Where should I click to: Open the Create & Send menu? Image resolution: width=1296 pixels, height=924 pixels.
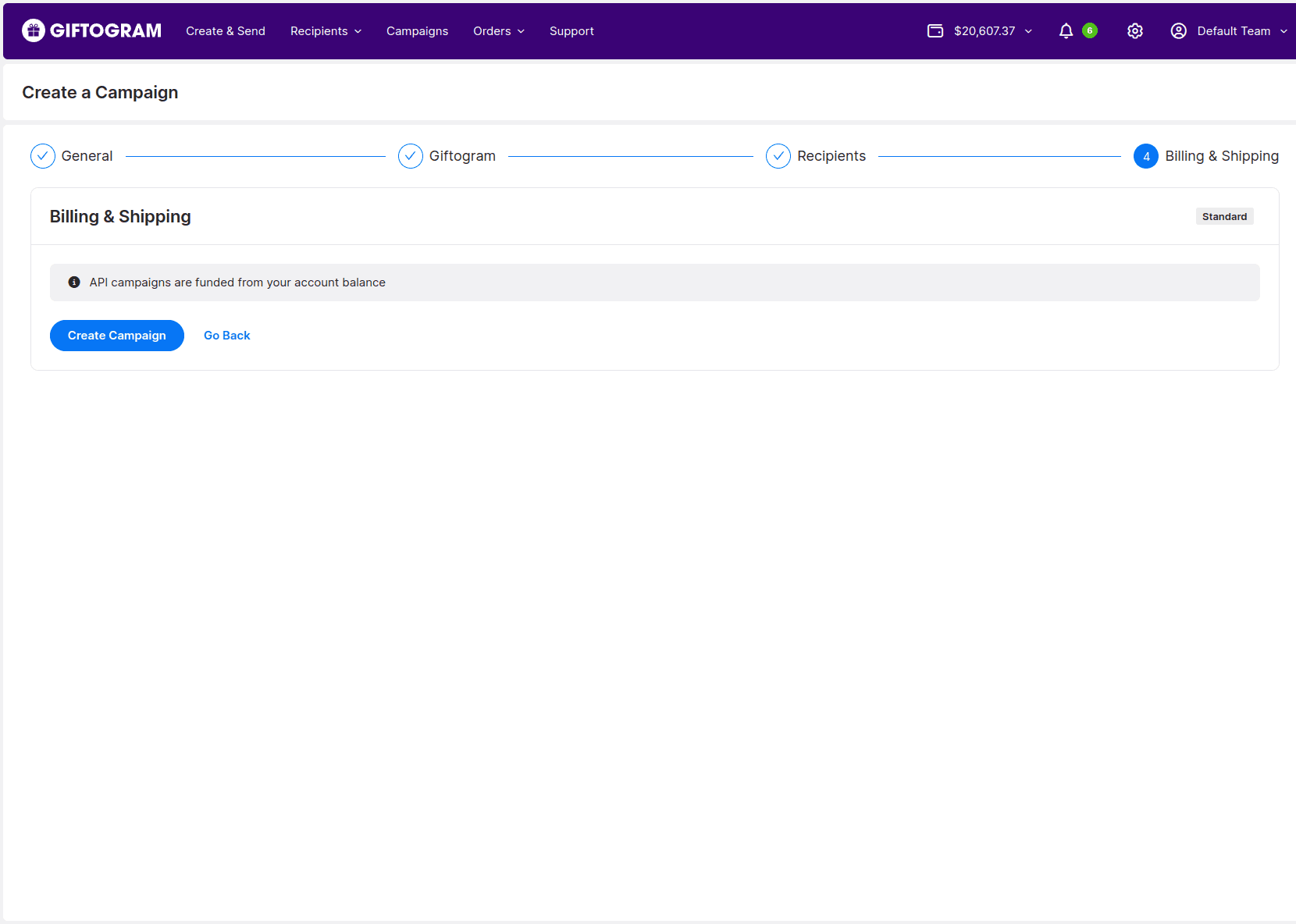pos(226,31)
